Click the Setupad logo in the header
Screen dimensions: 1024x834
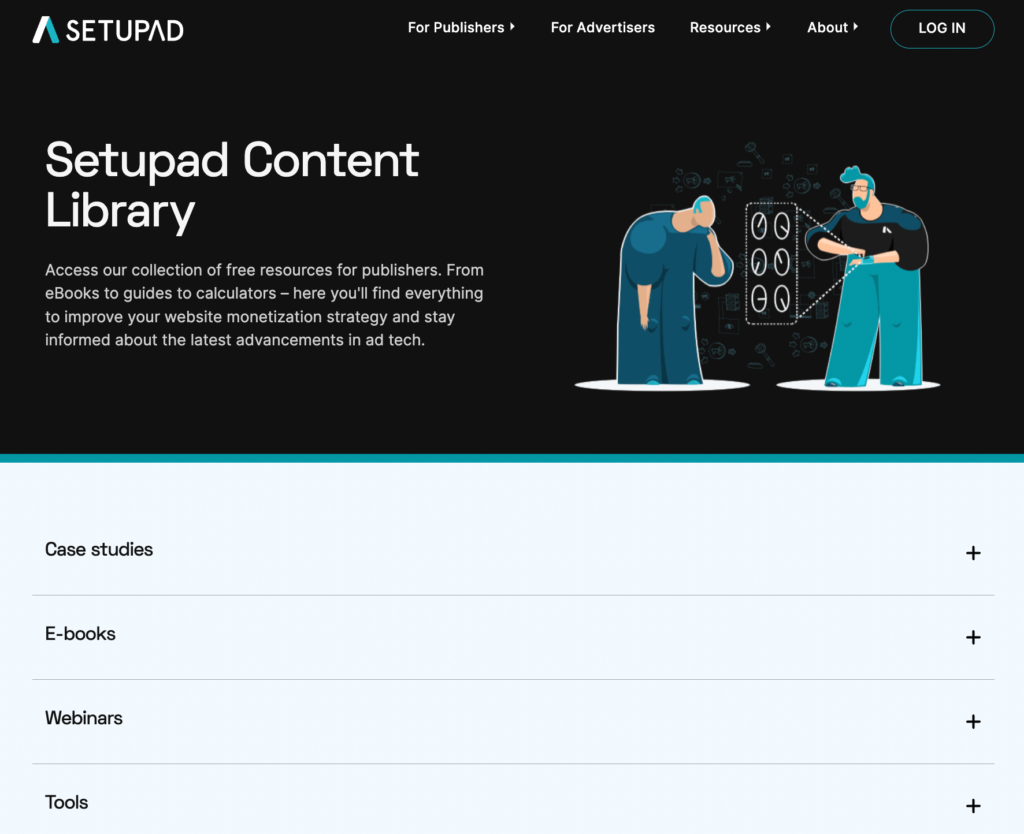(107, 29)
